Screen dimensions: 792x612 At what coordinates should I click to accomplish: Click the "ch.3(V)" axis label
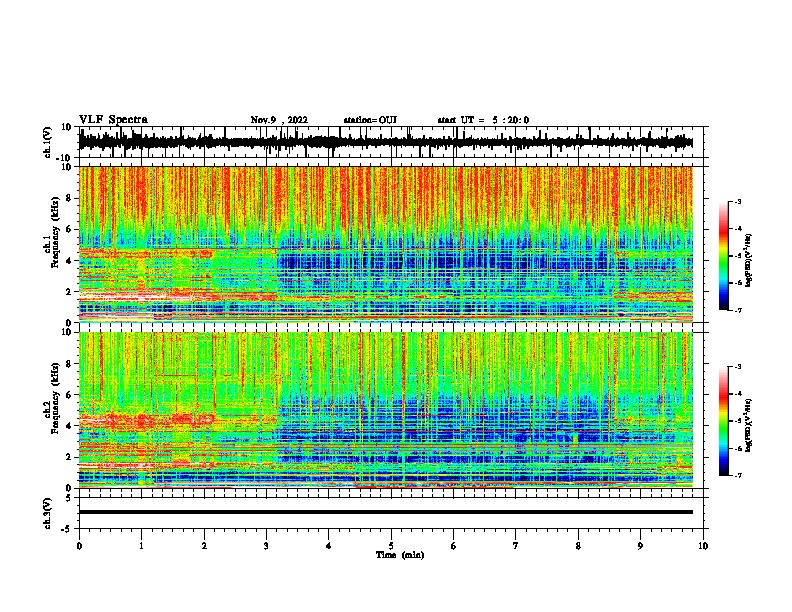tap(48, 513)
